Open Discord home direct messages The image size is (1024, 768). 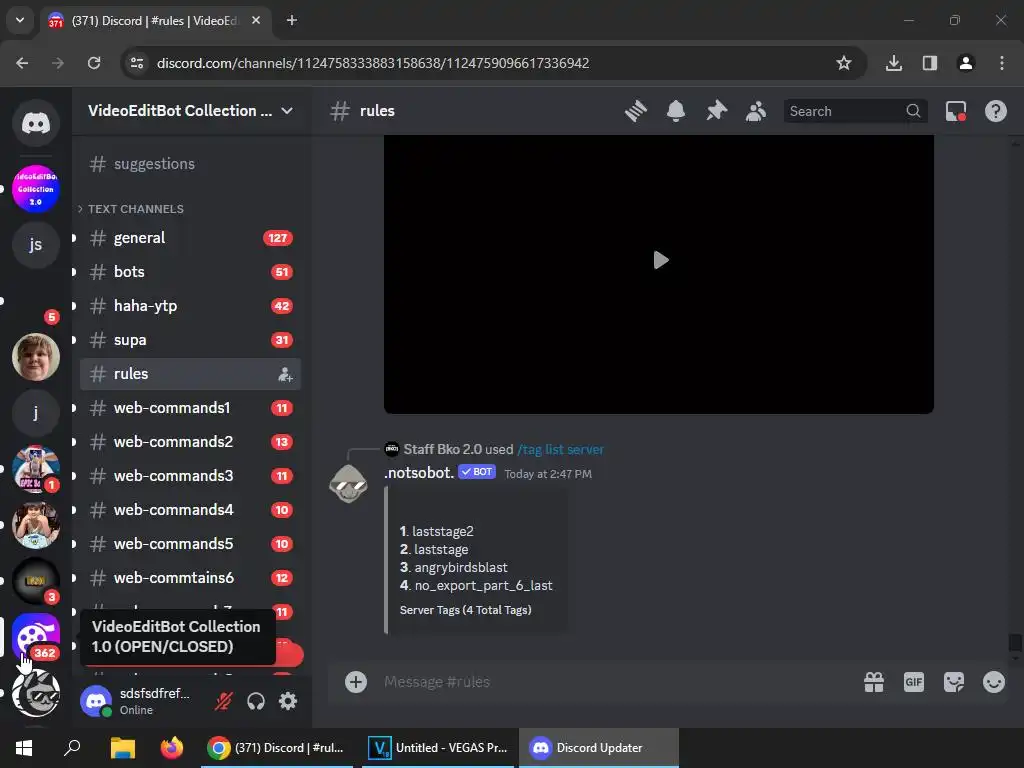click(36, 122)
